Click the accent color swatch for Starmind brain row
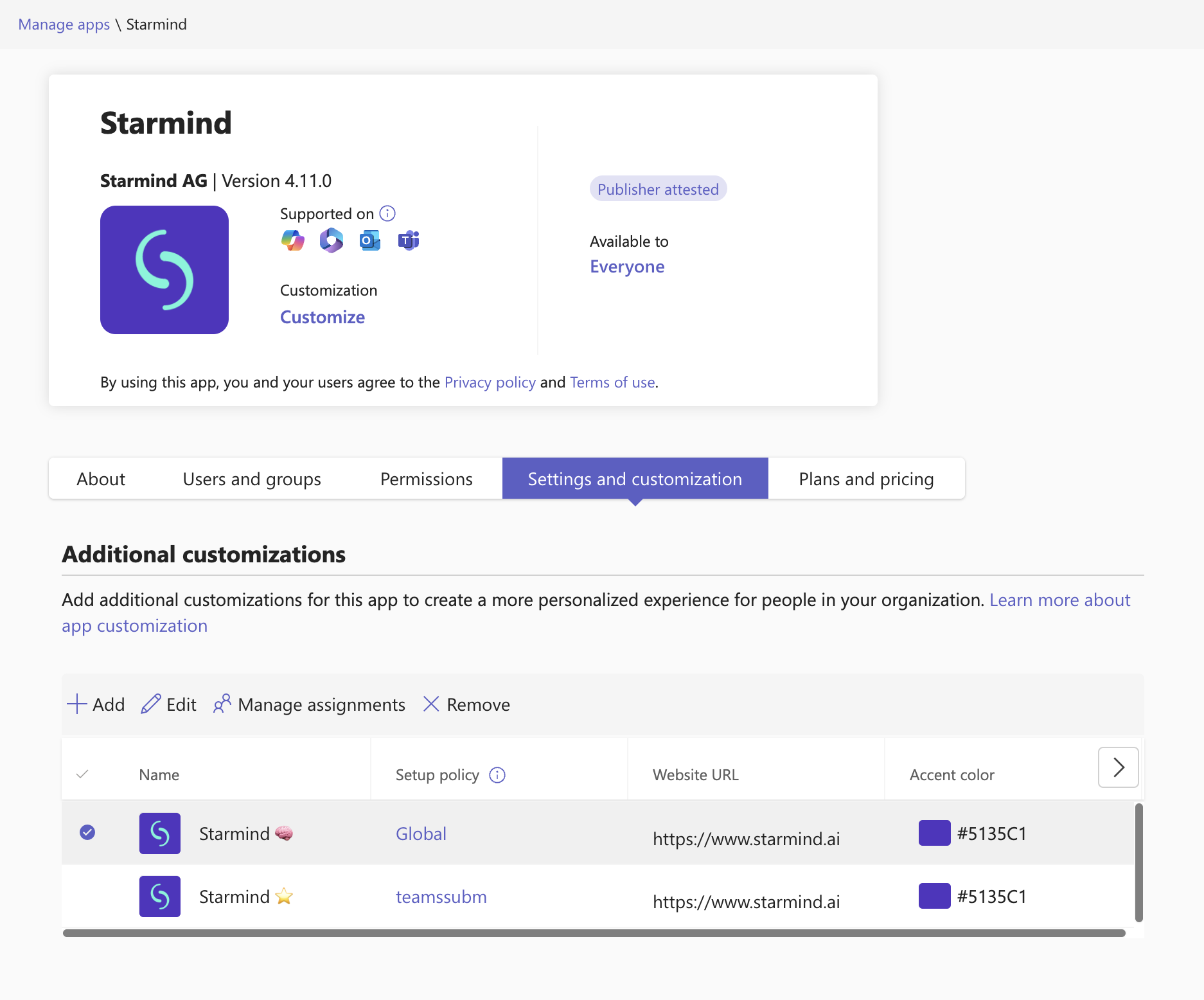The width and height of the screenshot is (1204, 1000). tap(935, 833)
